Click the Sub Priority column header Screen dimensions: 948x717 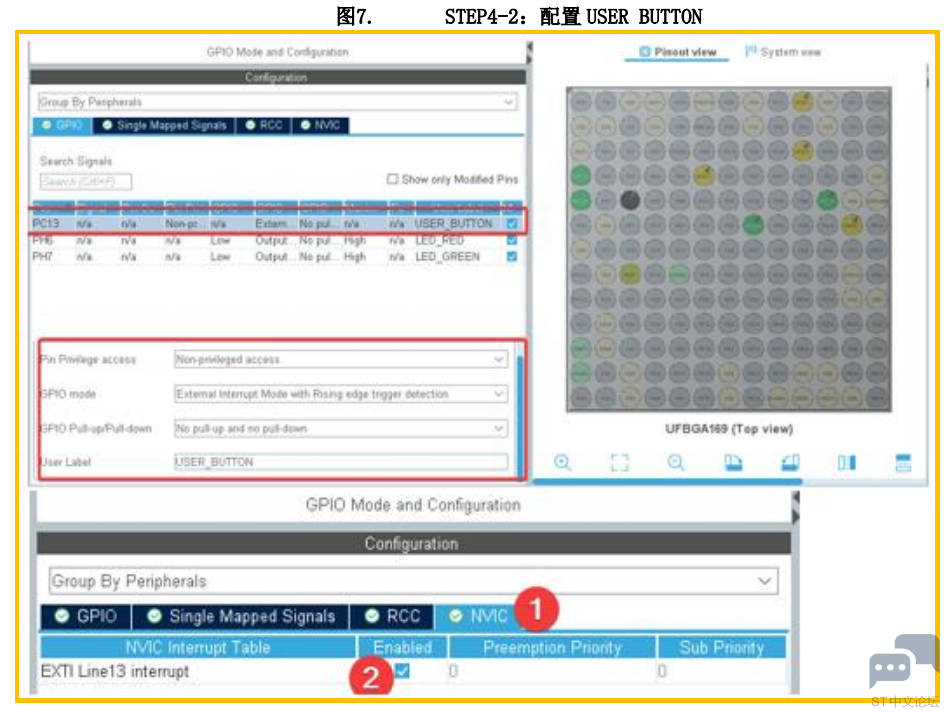pyautogui.click(x=722, y=647)
